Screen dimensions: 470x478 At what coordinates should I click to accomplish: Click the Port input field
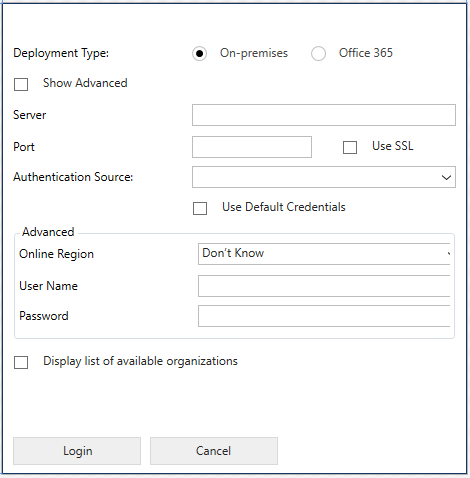coord(252,147)
